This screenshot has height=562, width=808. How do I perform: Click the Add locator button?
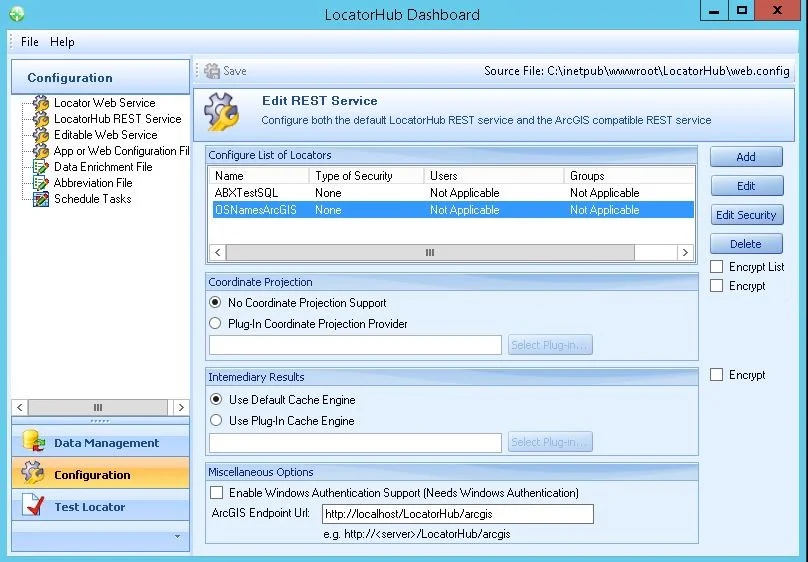[x=746, y=157]
